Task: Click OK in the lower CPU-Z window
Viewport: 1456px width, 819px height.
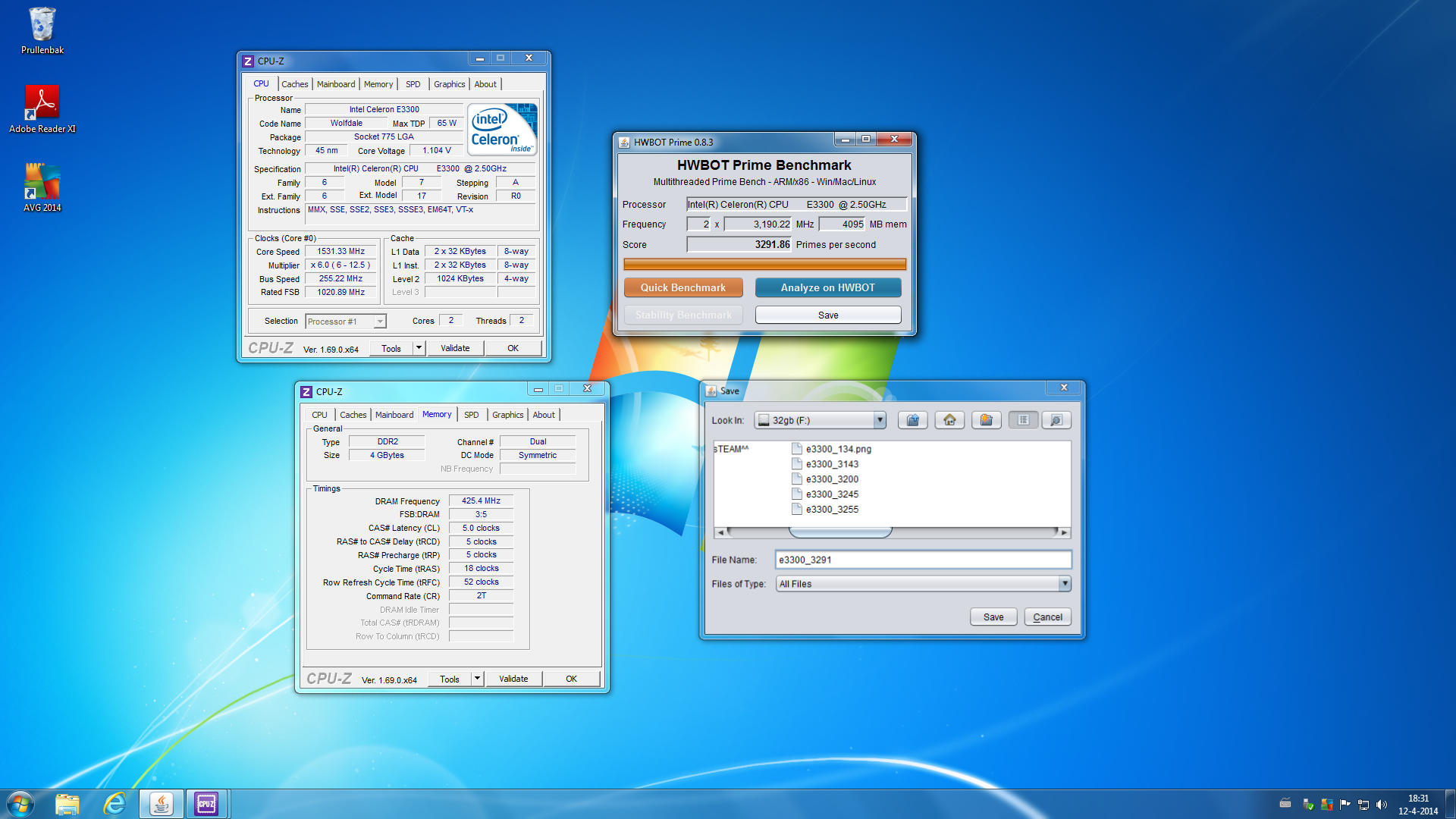Action: coord(571,679)
